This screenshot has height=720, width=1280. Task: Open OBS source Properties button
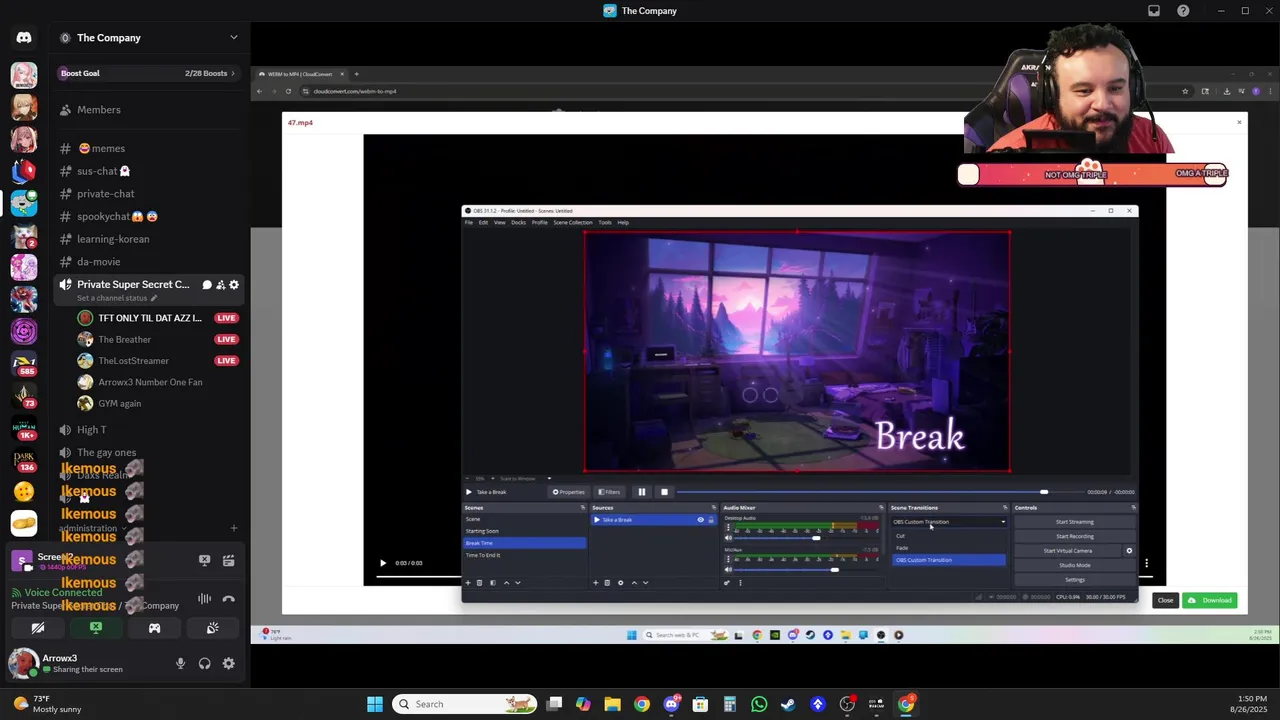[x=569, y=492]
